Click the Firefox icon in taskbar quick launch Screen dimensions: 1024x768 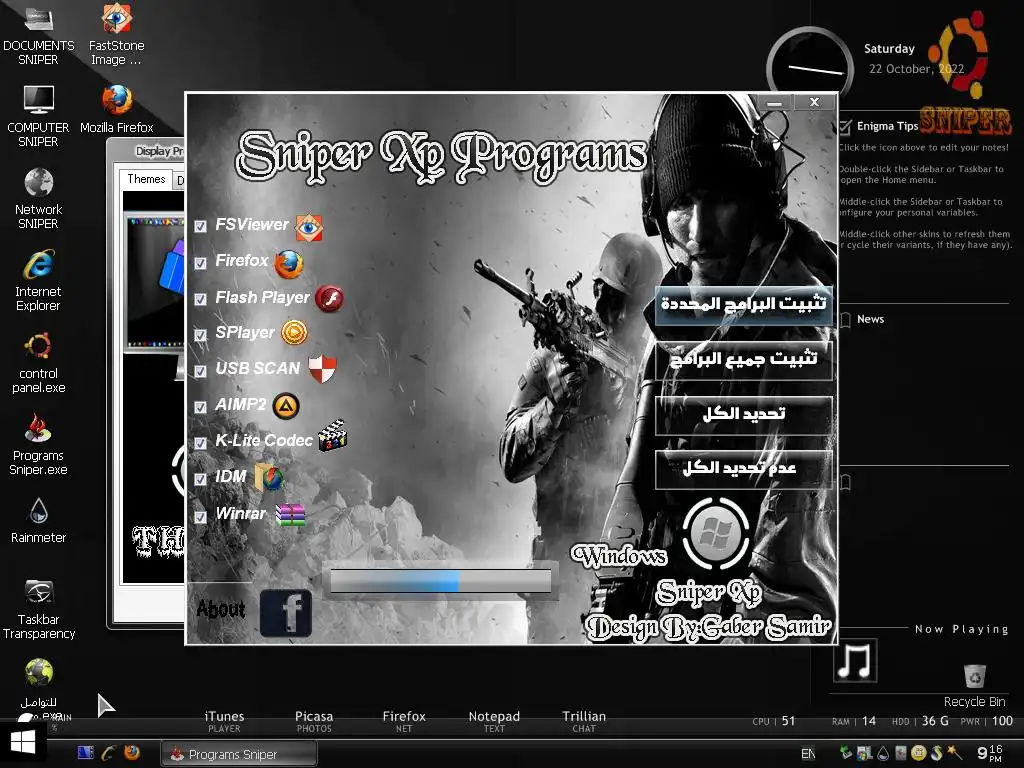[132, 752]
